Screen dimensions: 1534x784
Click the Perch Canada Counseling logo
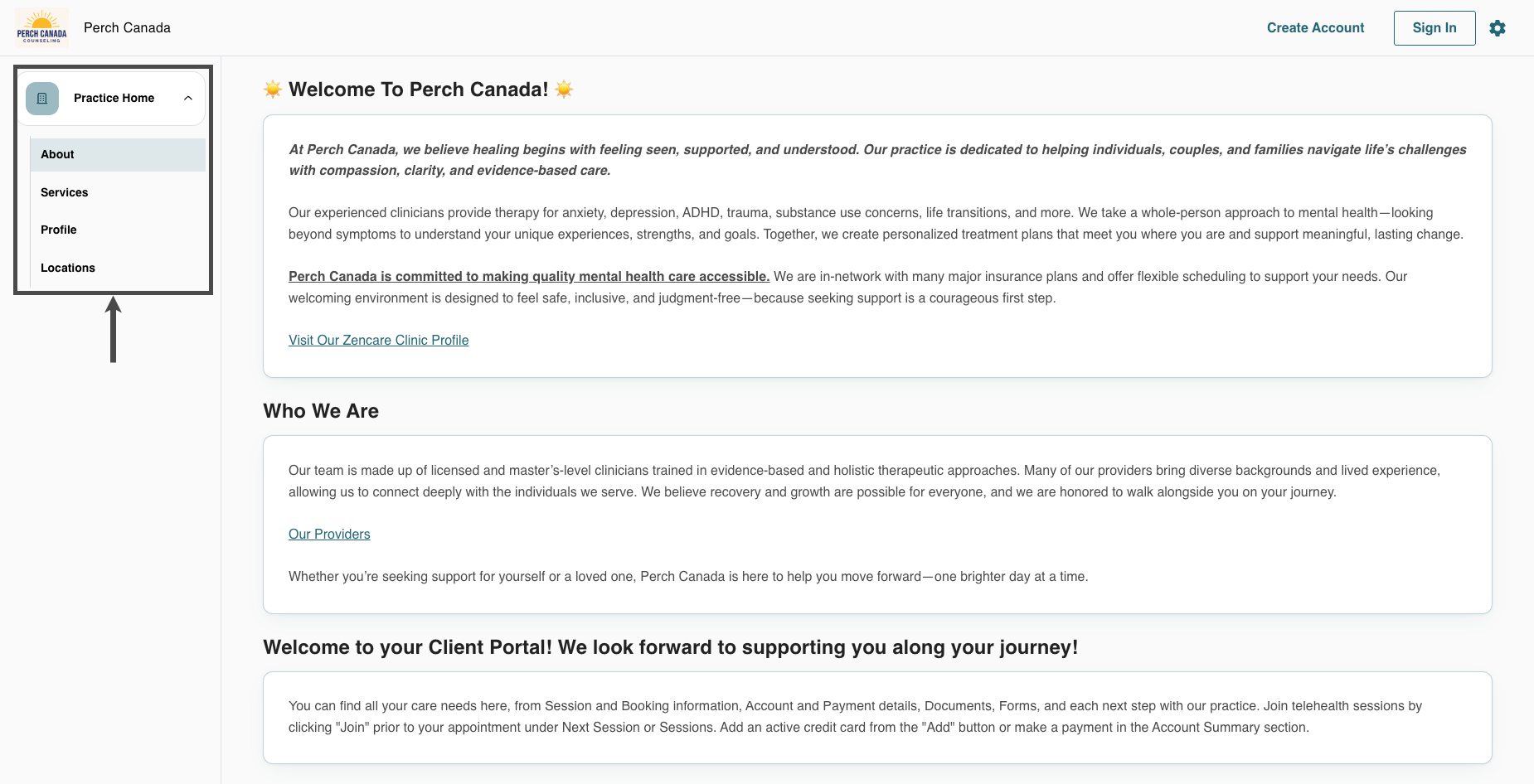click(x=41, y=27)
